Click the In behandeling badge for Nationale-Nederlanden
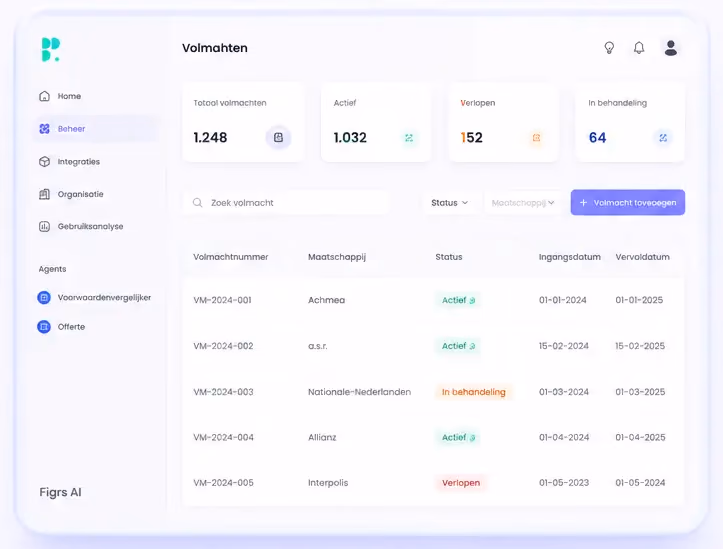 click(x=474, y=392)
